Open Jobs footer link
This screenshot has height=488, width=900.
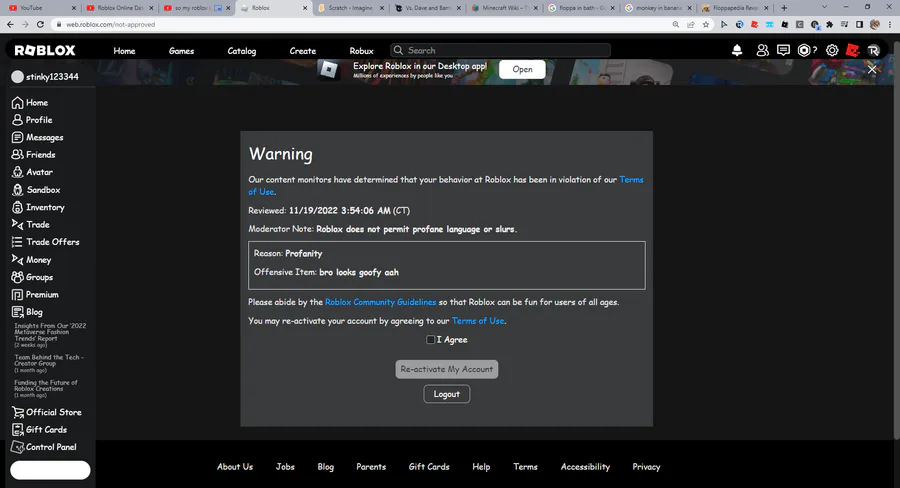click(285, 467)
